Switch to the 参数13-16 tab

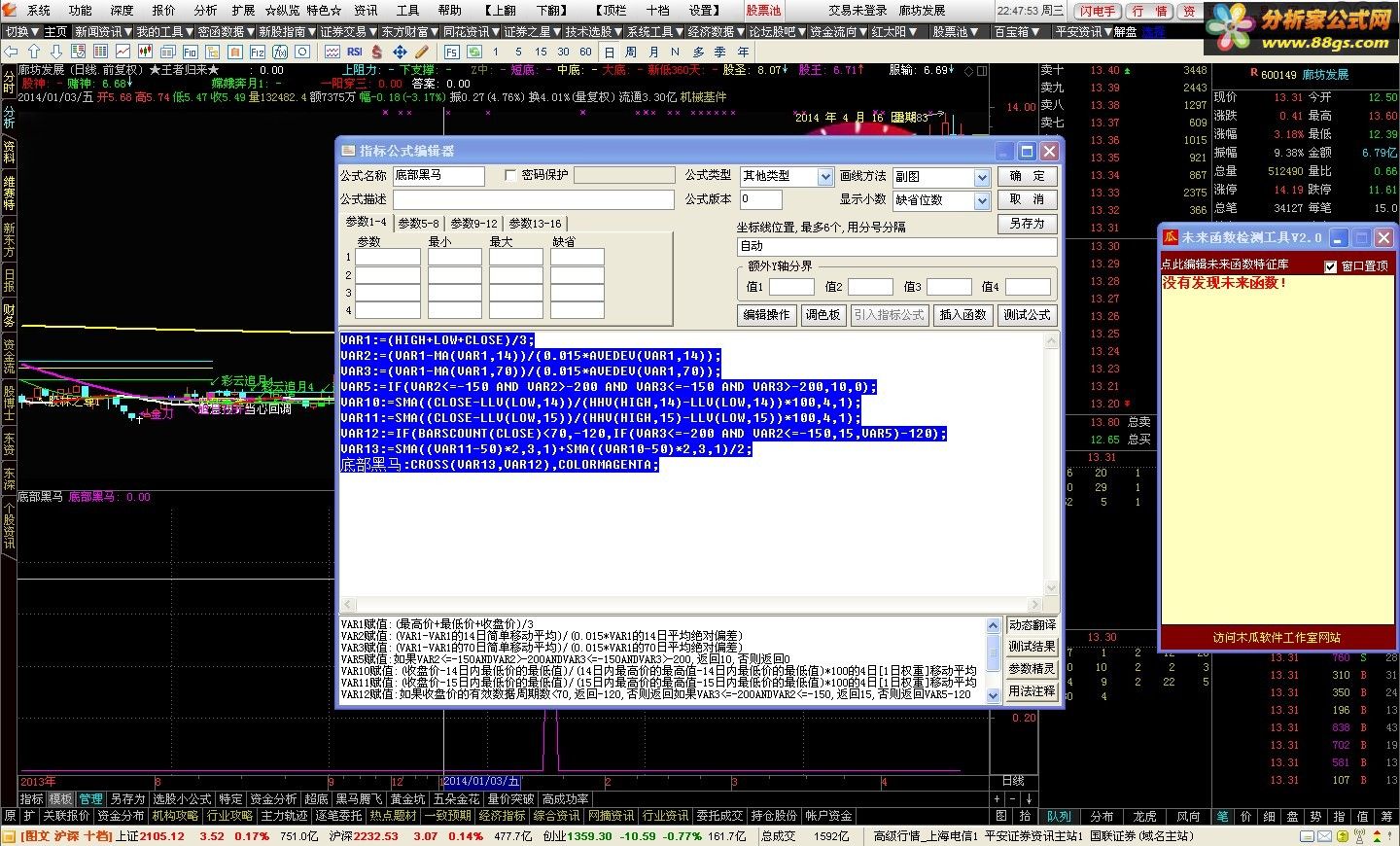(x=535, y=224)
